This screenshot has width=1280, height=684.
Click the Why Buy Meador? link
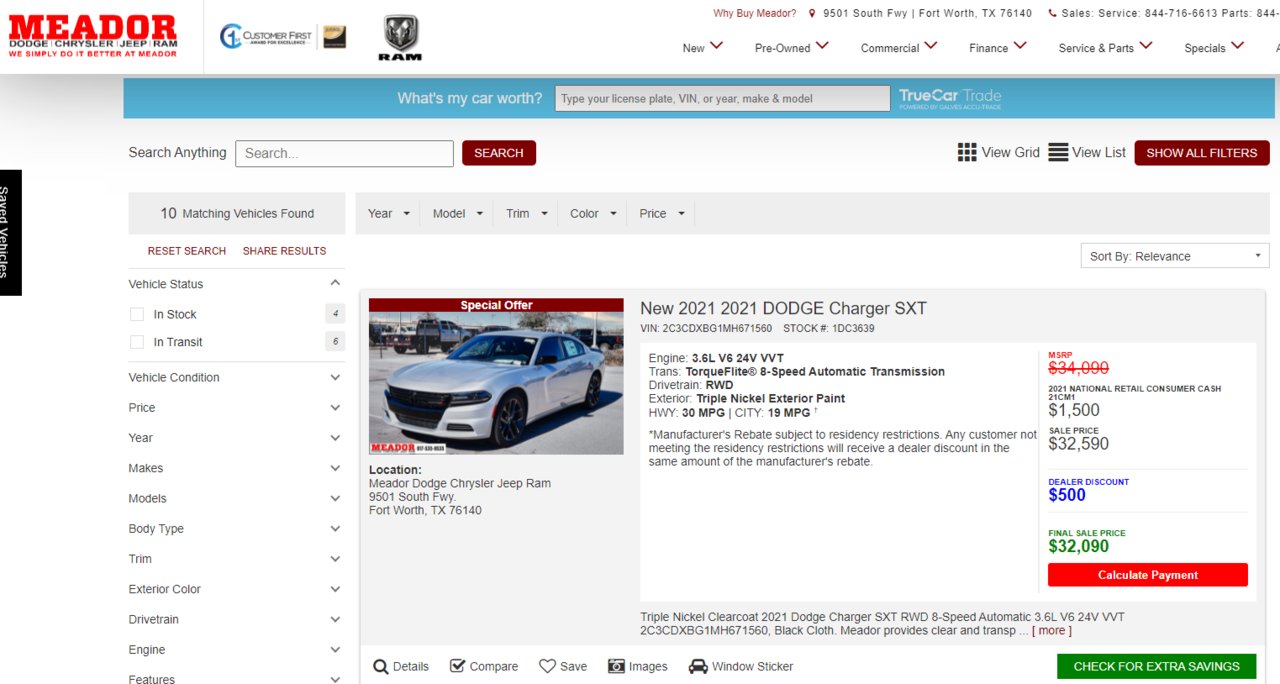click(755, 13)
